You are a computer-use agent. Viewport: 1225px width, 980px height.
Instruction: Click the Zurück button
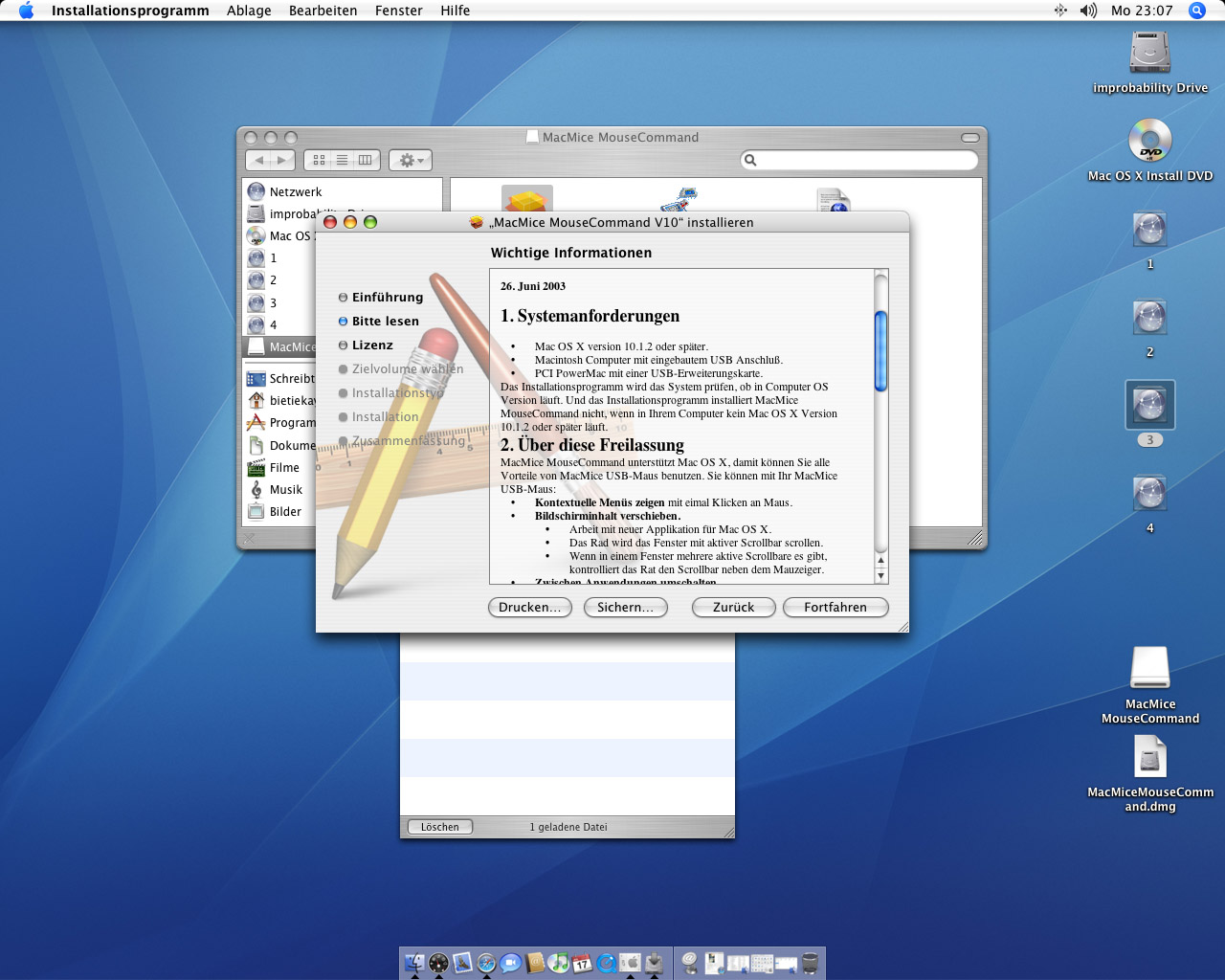pyautogui.click(x=733, y=608)
